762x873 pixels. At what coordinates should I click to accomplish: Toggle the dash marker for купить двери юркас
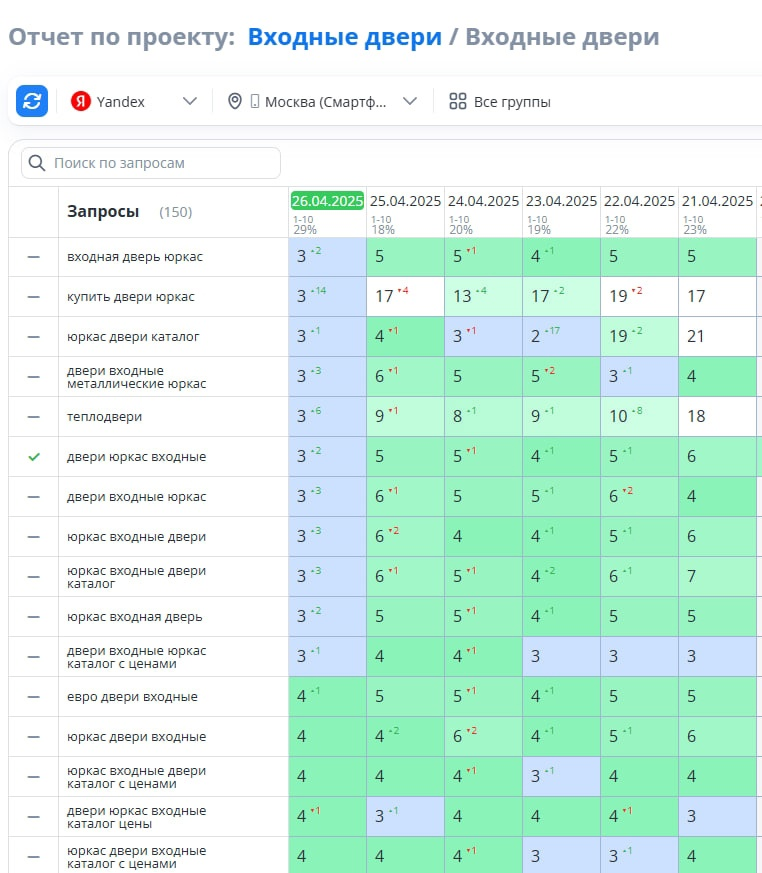point(33,297)
